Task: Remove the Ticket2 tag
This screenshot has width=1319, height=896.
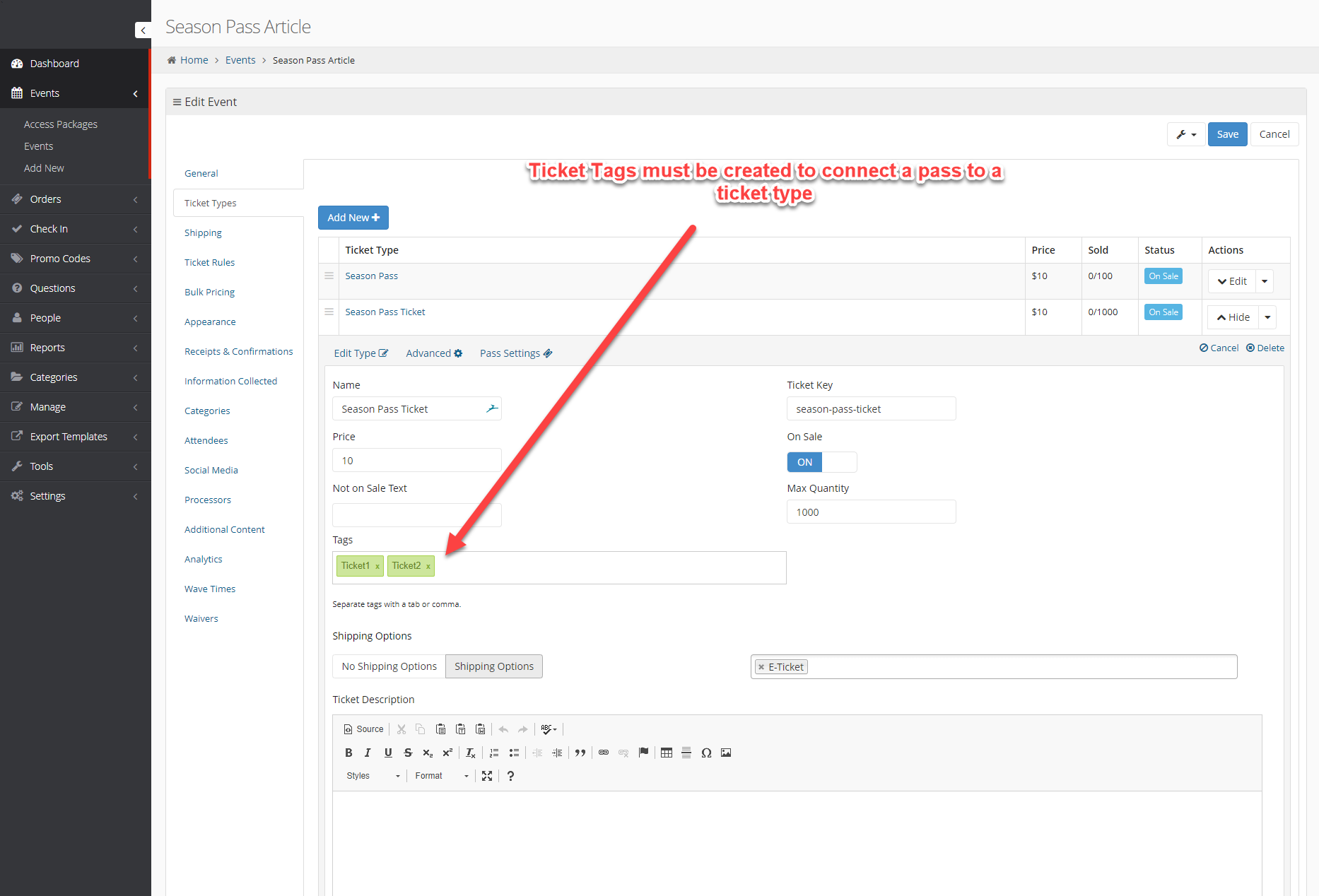Action: tap(428, 566)
